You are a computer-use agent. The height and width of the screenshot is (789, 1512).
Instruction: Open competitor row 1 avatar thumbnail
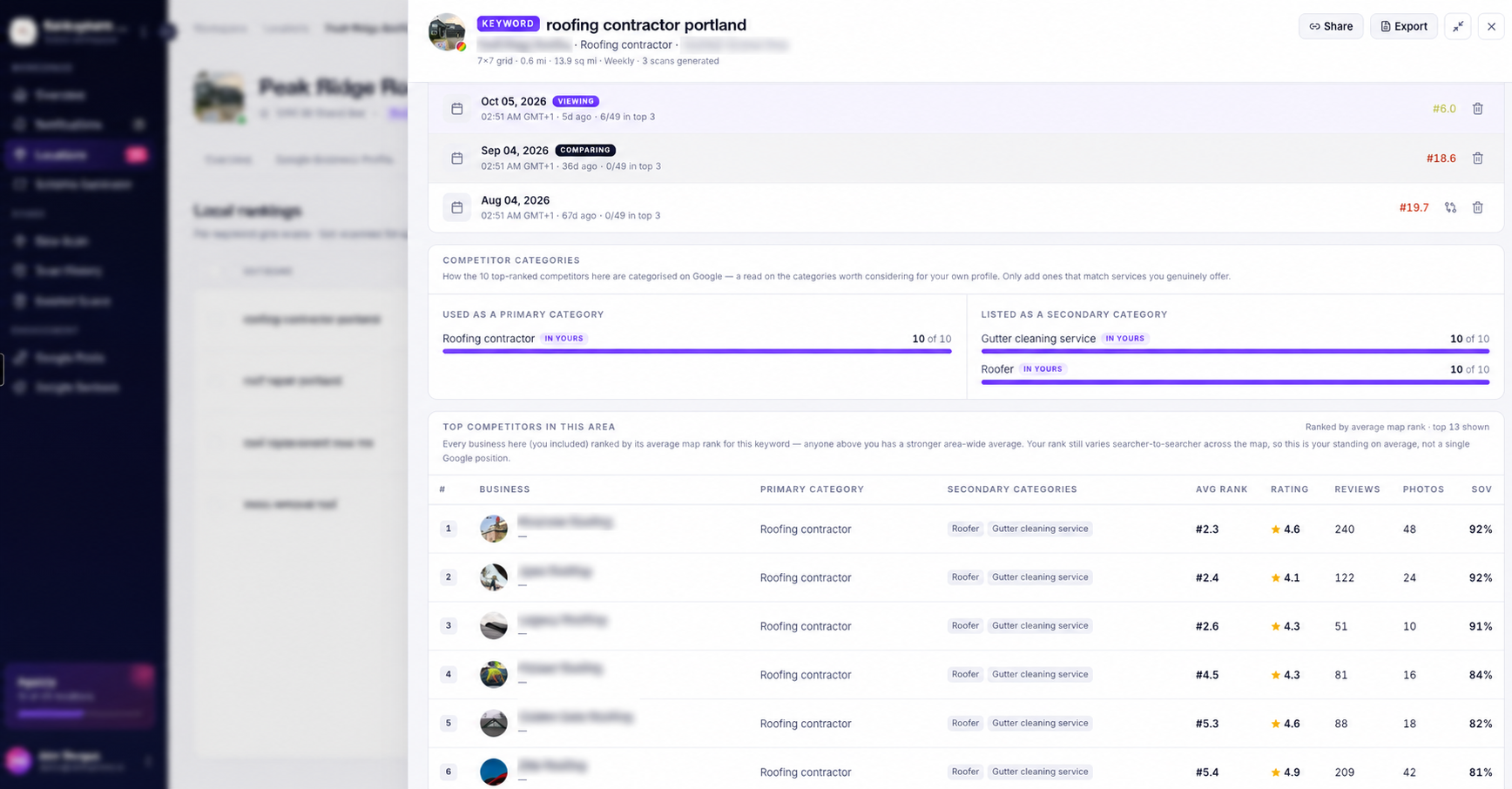(x=494, y=529)
